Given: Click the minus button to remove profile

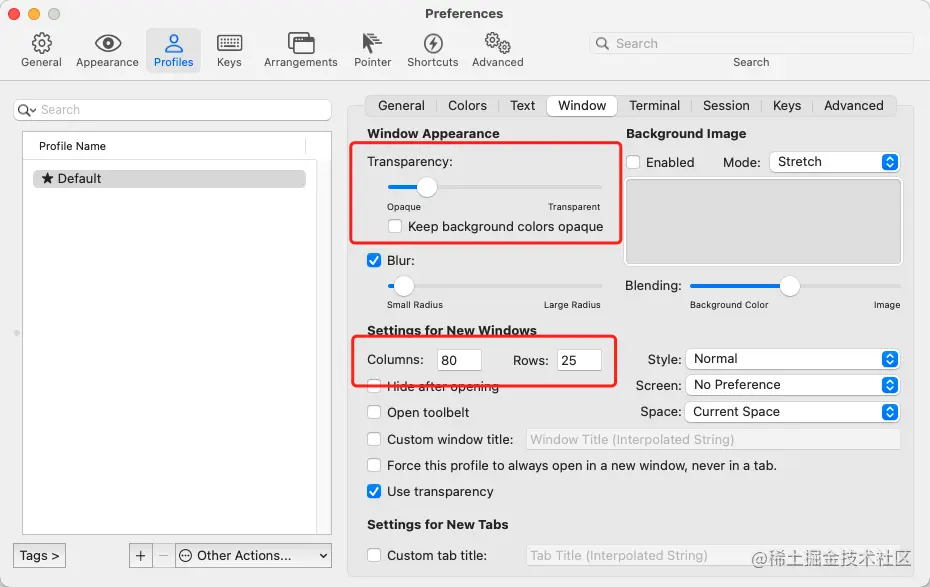Looking at the screenshot, I should (164, 556).
